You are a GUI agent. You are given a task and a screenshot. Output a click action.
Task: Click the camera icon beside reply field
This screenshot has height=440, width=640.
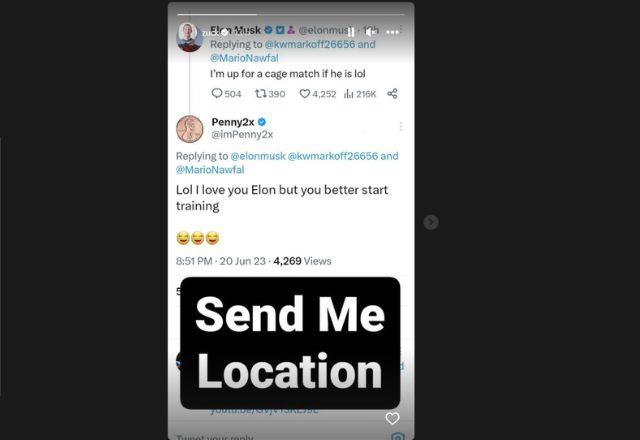point(398,436)
